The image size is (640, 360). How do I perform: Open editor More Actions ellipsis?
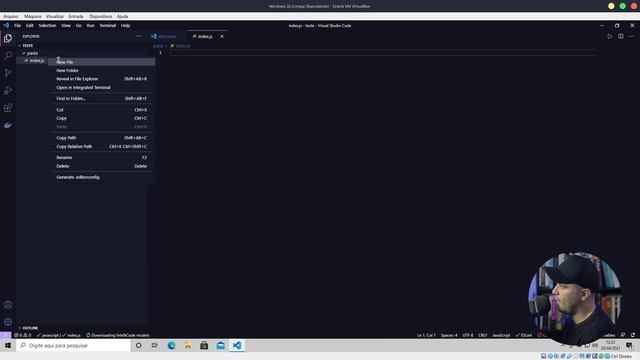tap(631, 36)
